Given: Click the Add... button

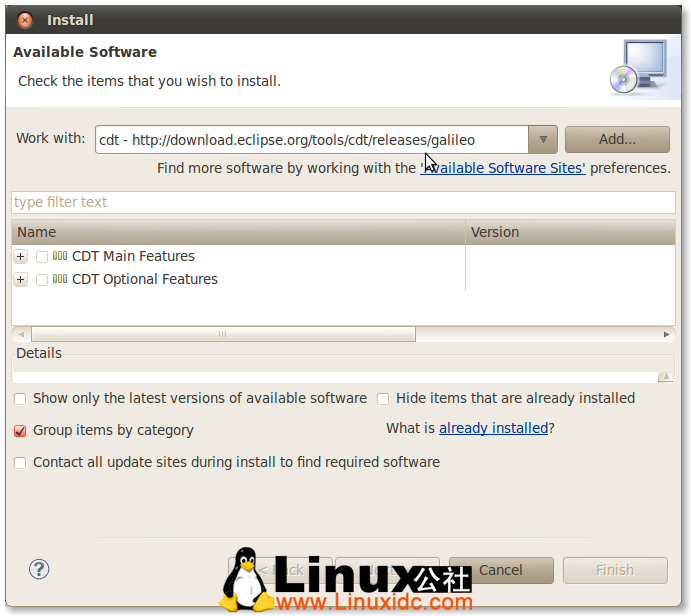Looking at the screenshot, I should tap(617, 140).
